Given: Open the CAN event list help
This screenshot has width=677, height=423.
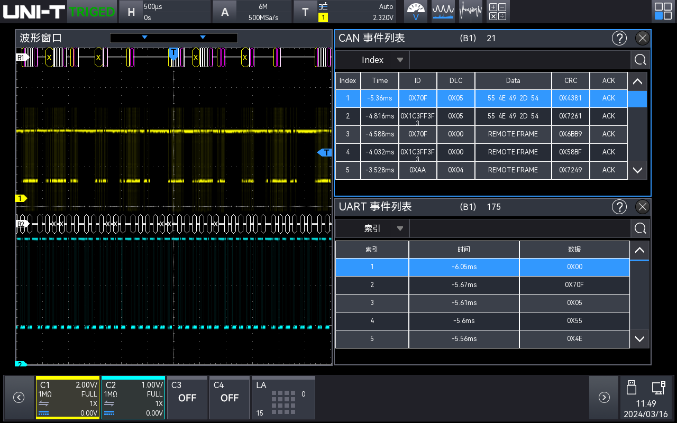Looking at the screenshot, I should tap(620, 38).
